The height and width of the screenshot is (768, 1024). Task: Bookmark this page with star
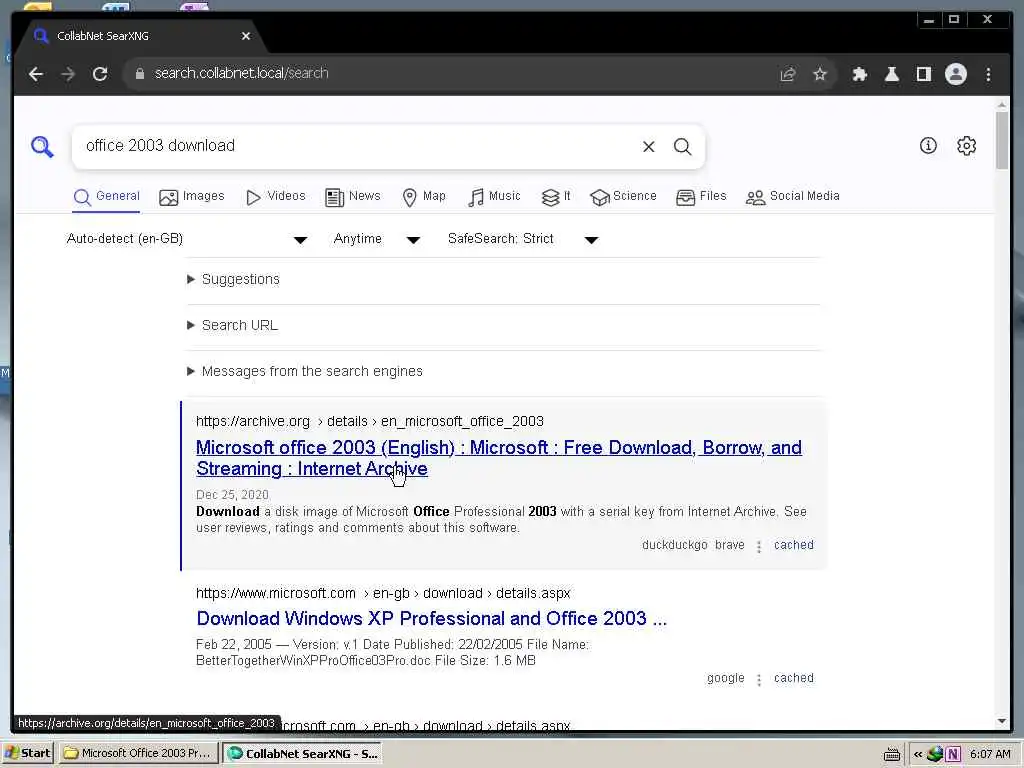coord(820,74)
